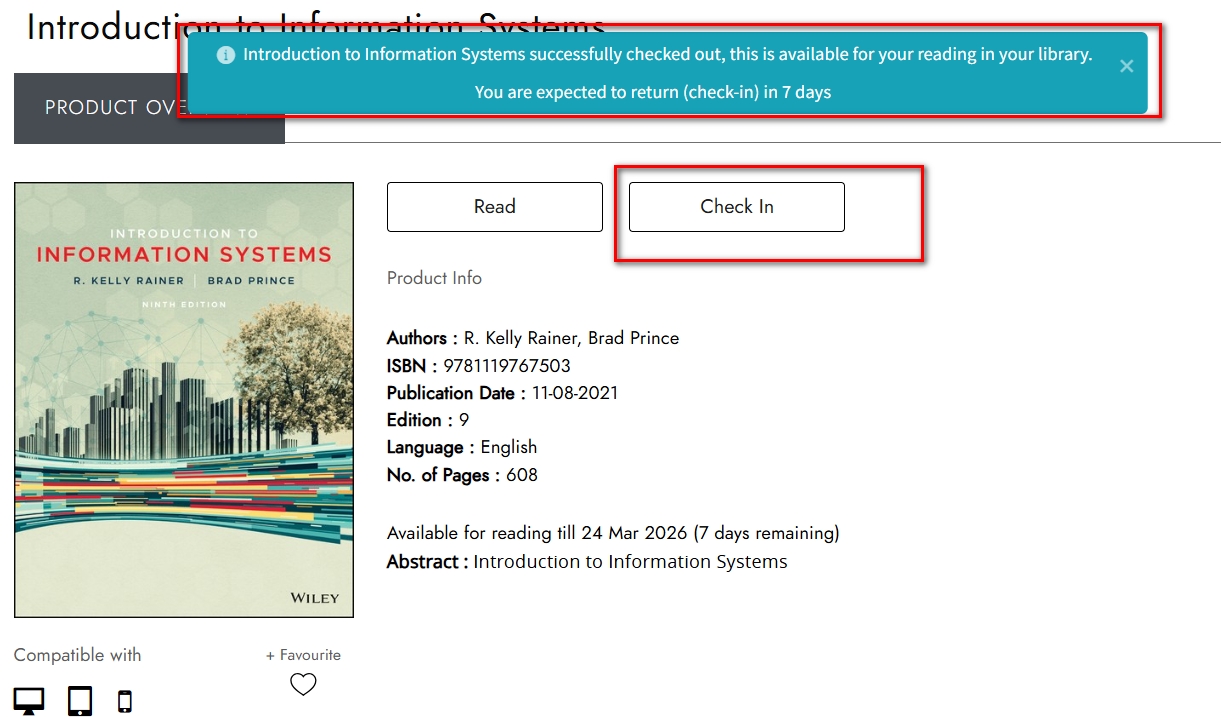This screenshot has height=717, width=1221.
Task: Click the ISBN number 9781119767503
Action: point(507,366)
